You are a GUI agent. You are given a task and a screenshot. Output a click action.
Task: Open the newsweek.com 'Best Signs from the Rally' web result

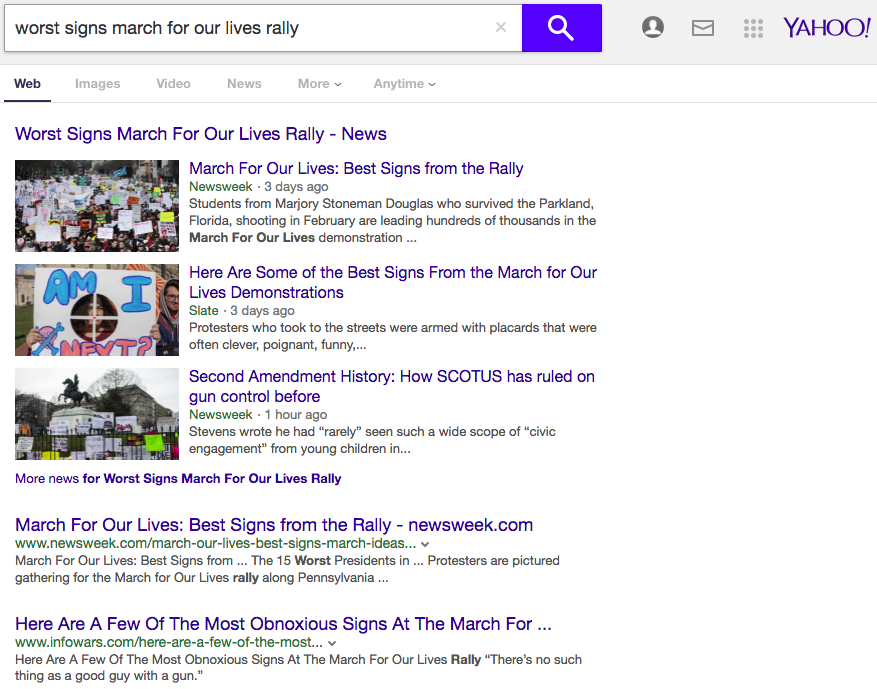(x=274, y=525)
